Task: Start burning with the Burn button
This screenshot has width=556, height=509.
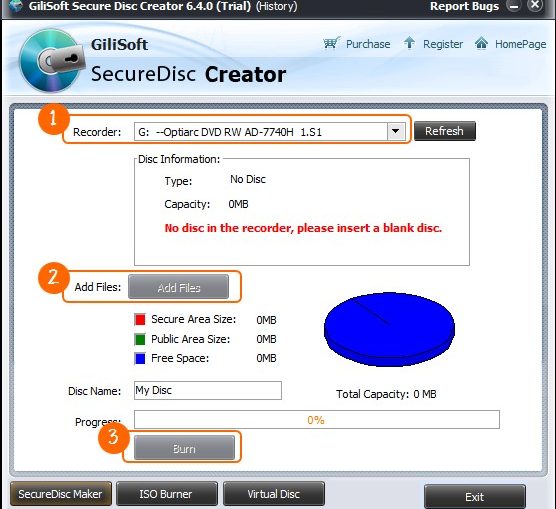Action: pos(184,448)
